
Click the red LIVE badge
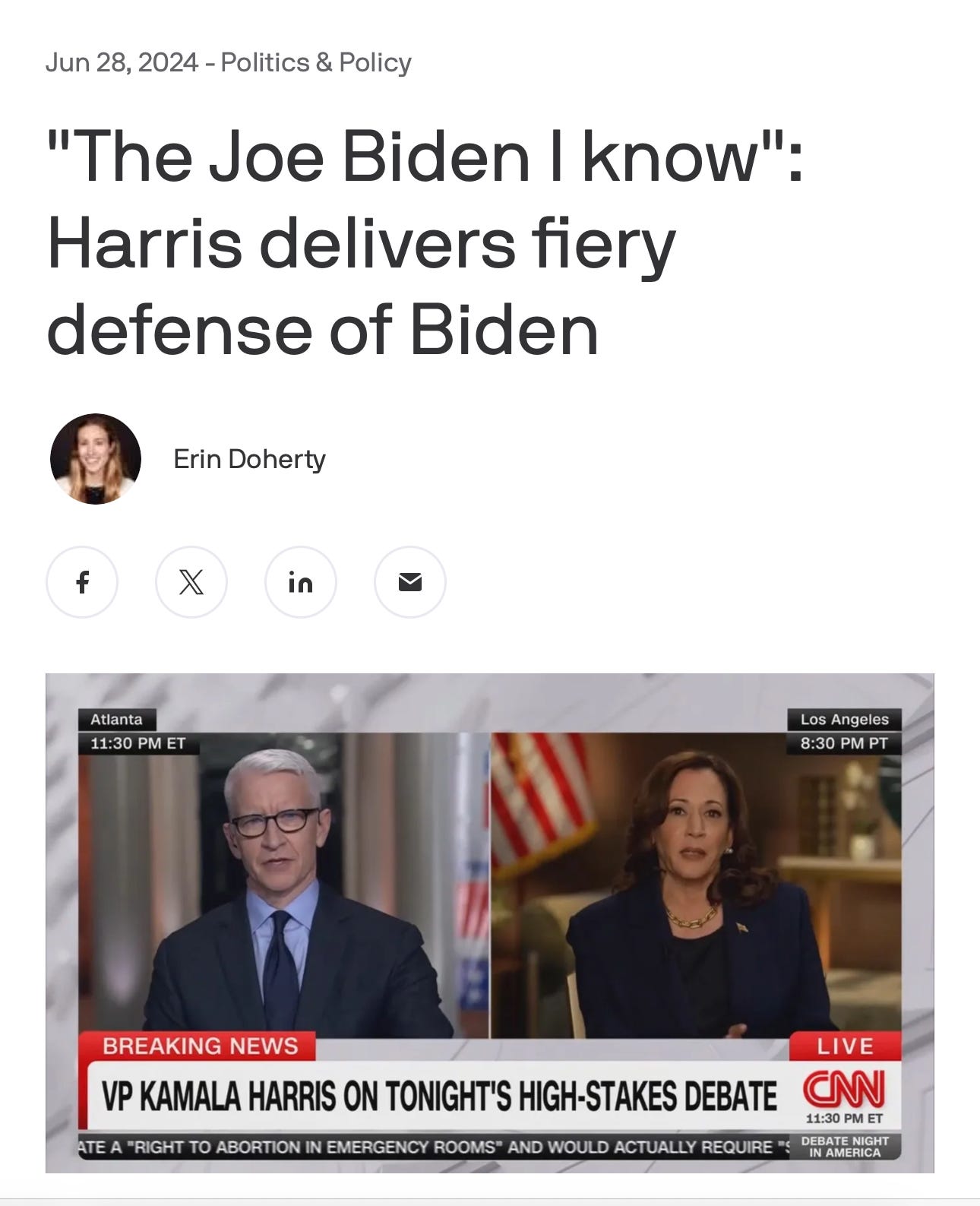(x=845, y=1046)
